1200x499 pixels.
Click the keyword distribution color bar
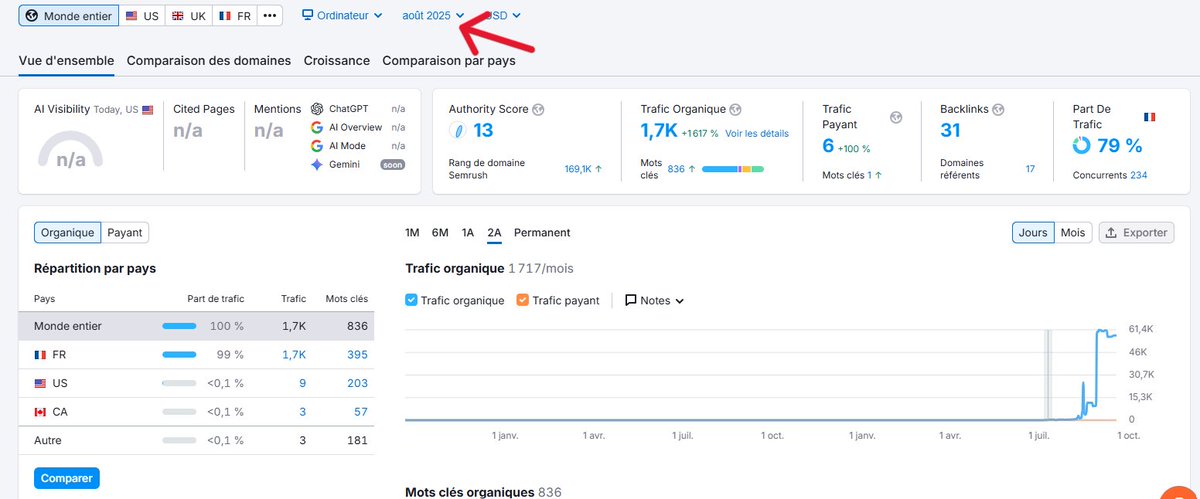(733, 169)
